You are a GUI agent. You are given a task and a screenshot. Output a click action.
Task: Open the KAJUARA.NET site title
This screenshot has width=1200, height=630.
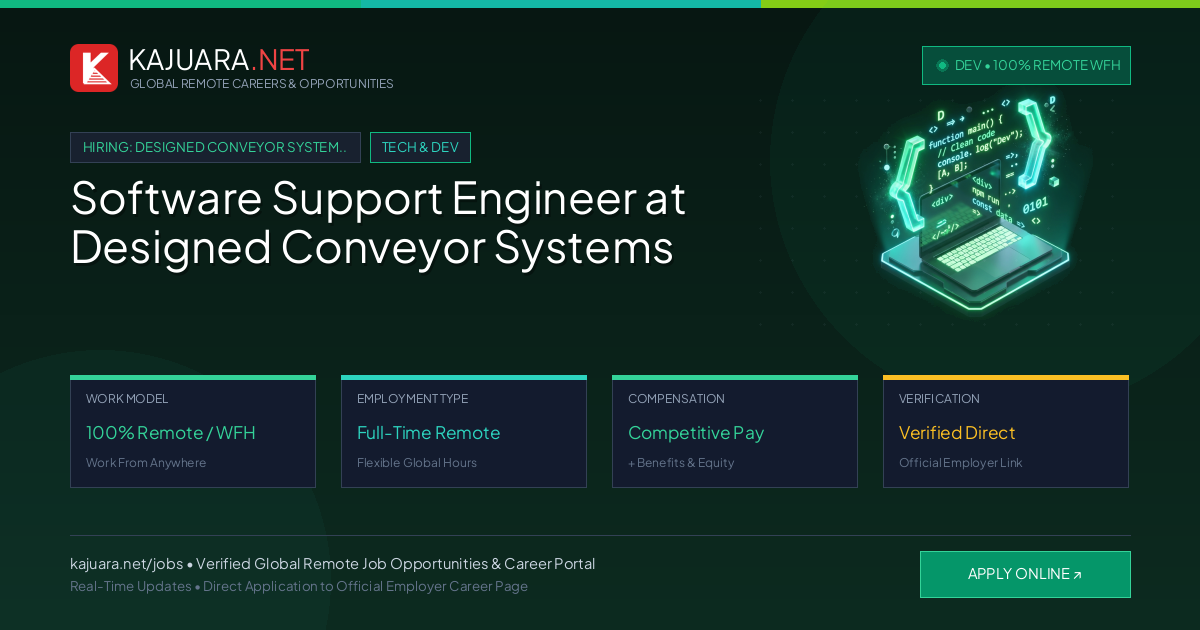click(219, 60)
